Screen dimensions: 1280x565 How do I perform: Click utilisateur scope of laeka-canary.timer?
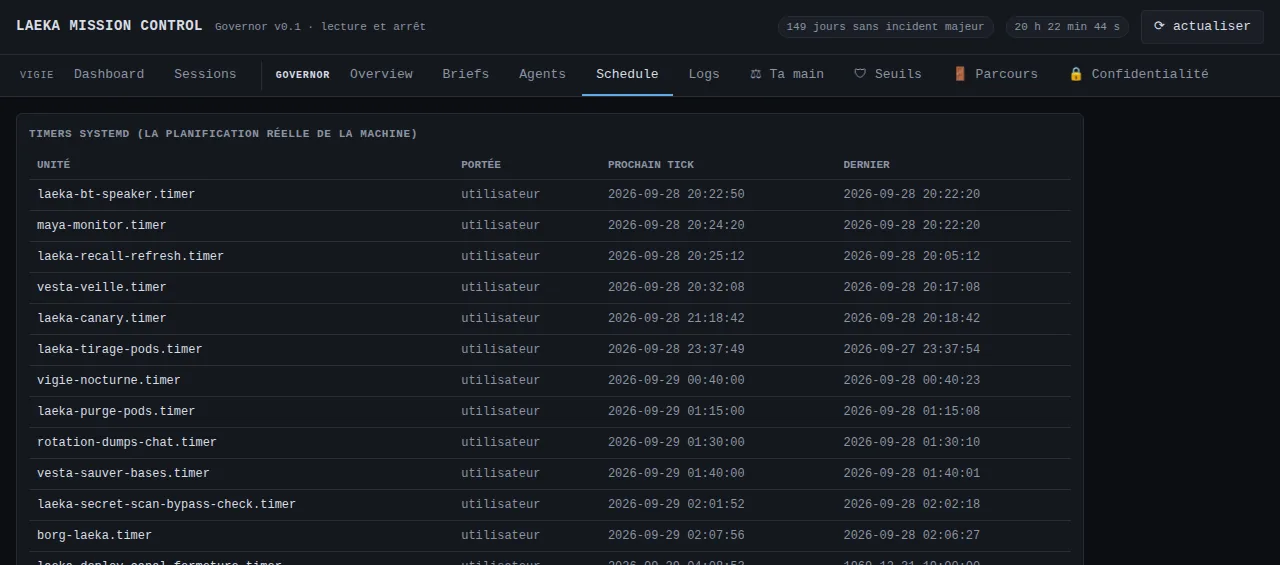(500, 319)
